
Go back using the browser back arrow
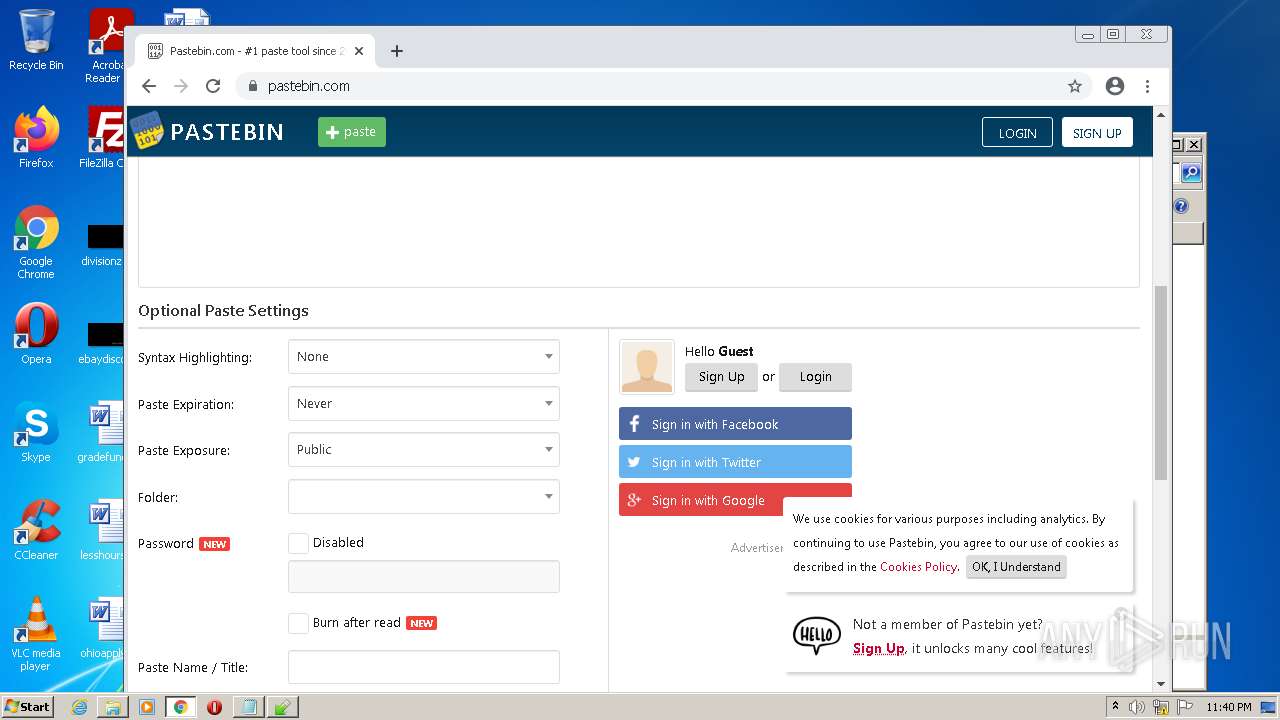coord(149,86)
